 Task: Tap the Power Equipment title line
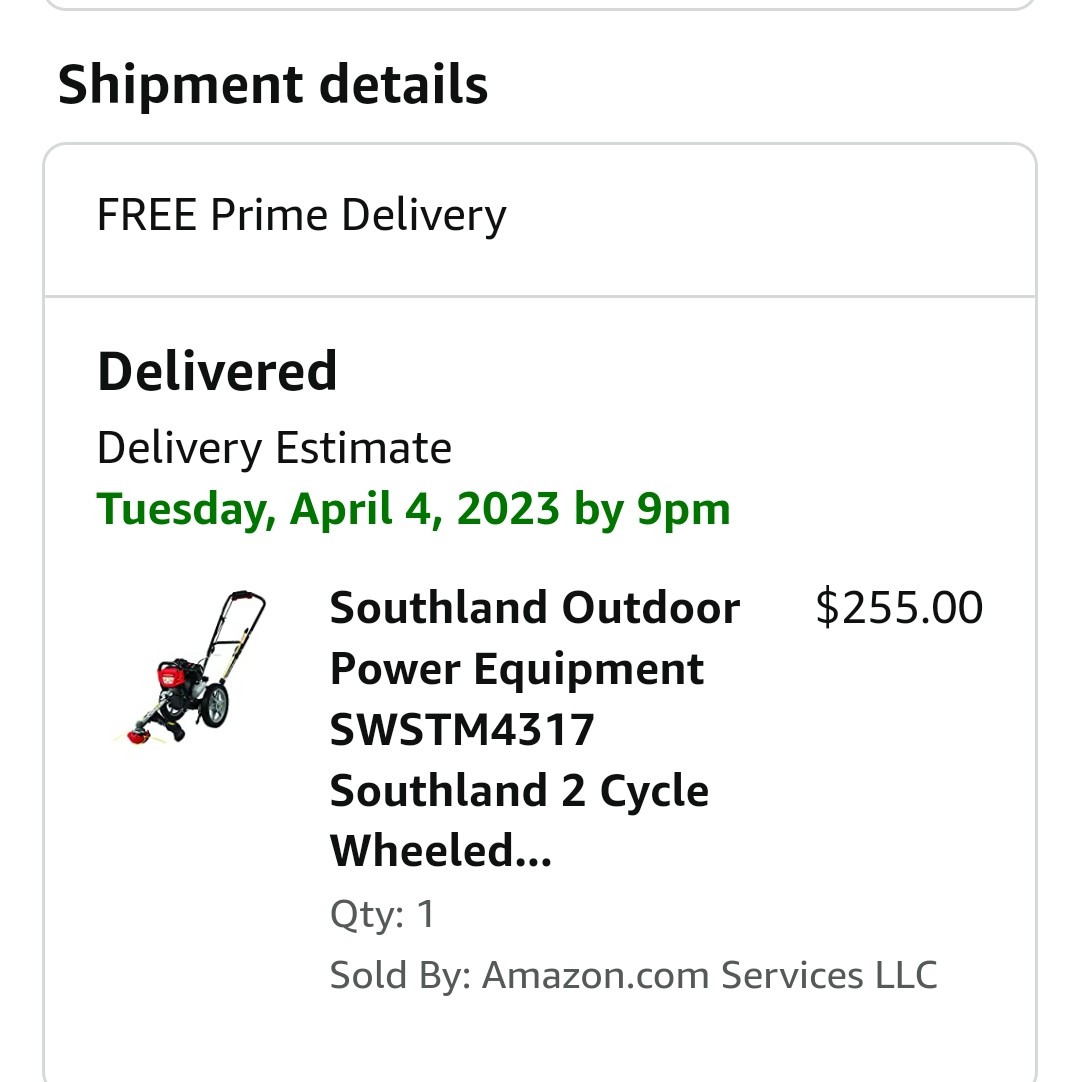[x=516, y=669]
